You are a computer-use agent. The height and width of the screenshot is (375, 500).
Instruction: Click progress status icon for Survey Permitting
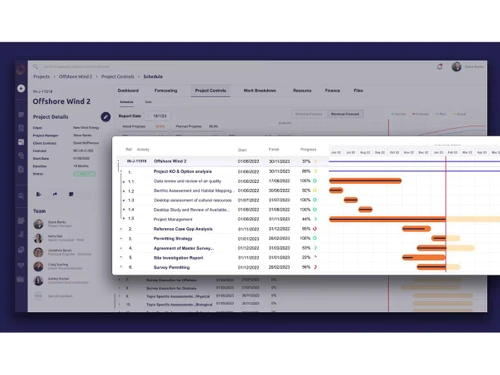point(315,267)
